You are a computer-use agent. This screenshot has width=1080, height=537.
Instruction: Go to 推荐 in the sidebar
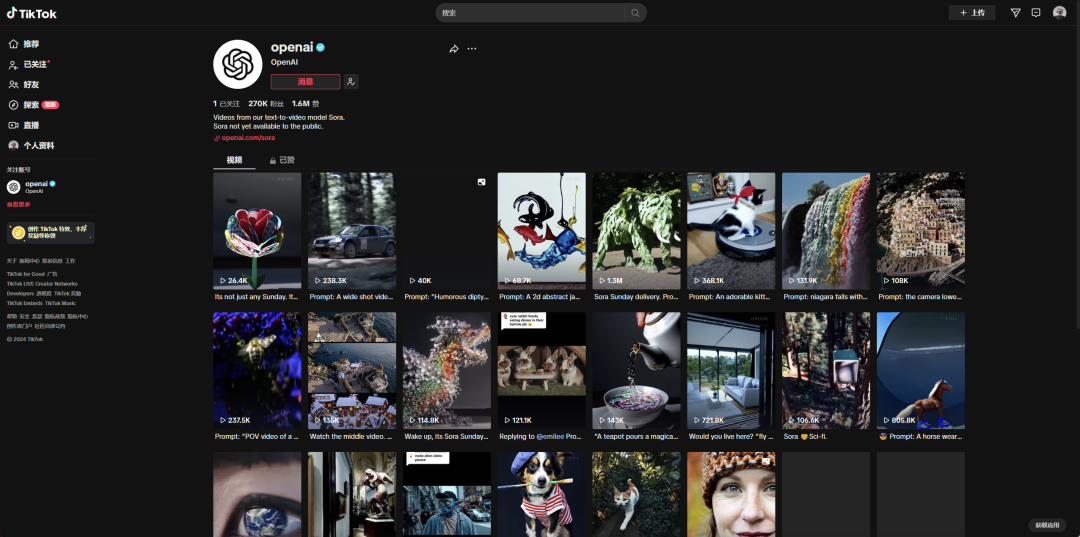coord(24,44)
